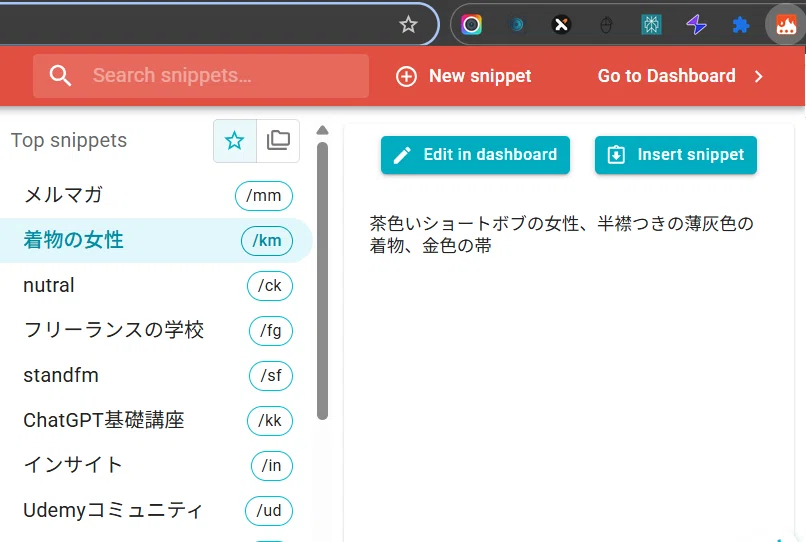This screenshot has height=542, width=806.
Task: Click the /ud shortcut badge
Action: coord(269,511)
